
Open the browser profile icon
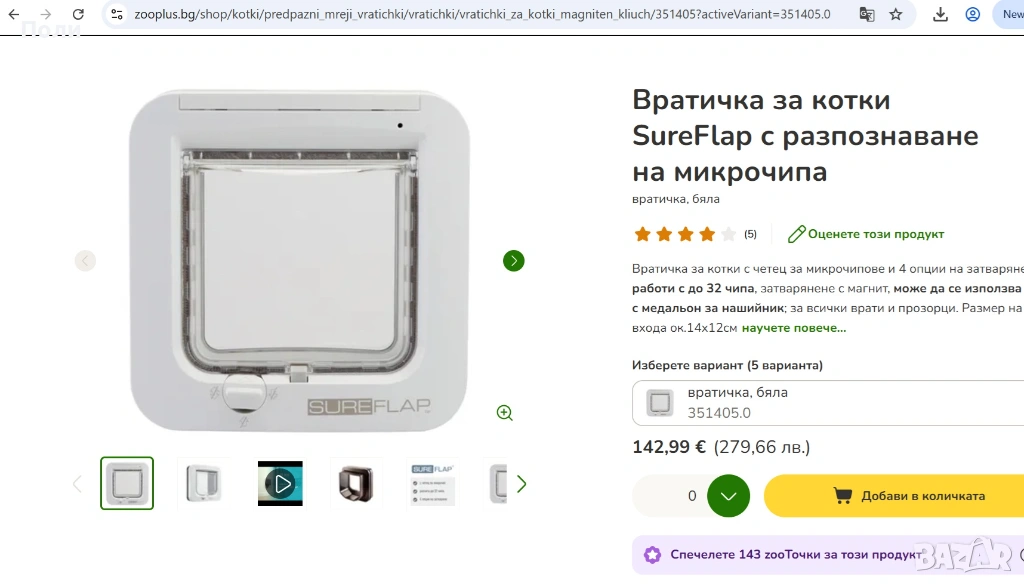click(x=972, y=14)
